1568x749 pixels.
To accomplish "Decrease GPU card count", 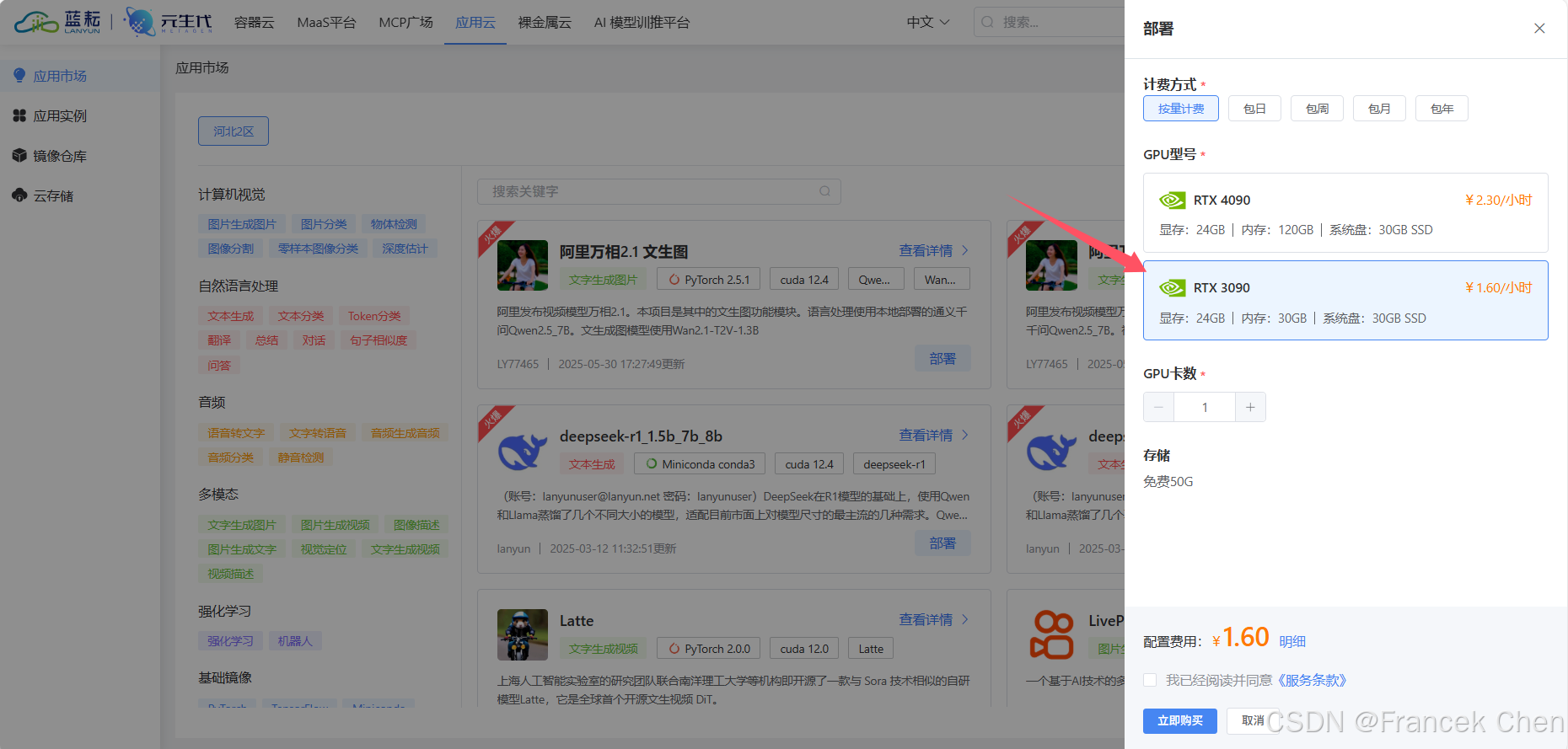I will [x=1158, y=407].
